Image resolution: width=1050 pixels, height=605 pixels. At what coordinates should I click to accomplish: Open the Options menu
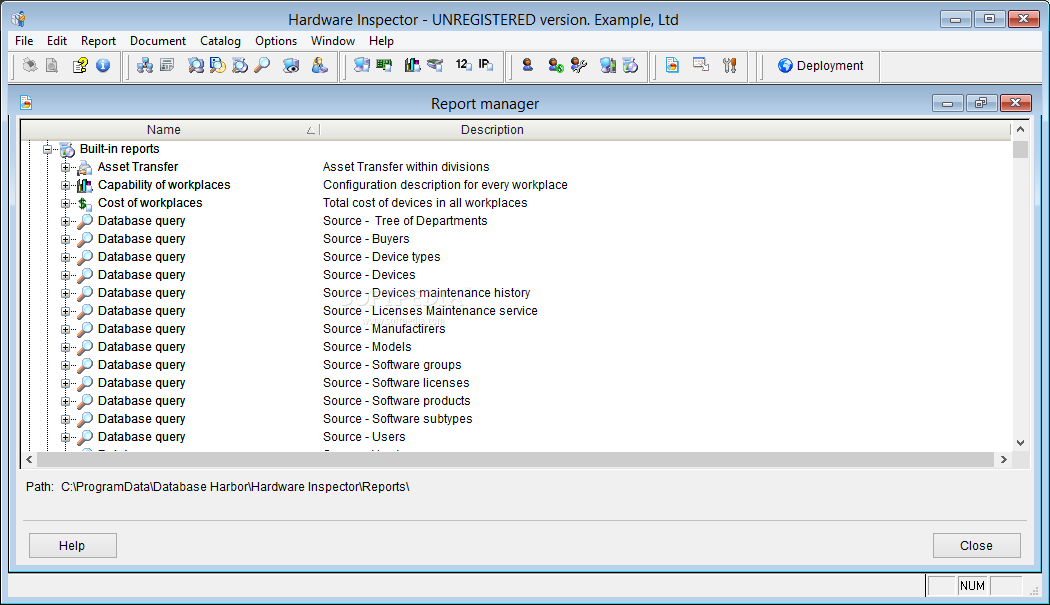(x=276, y=41)
